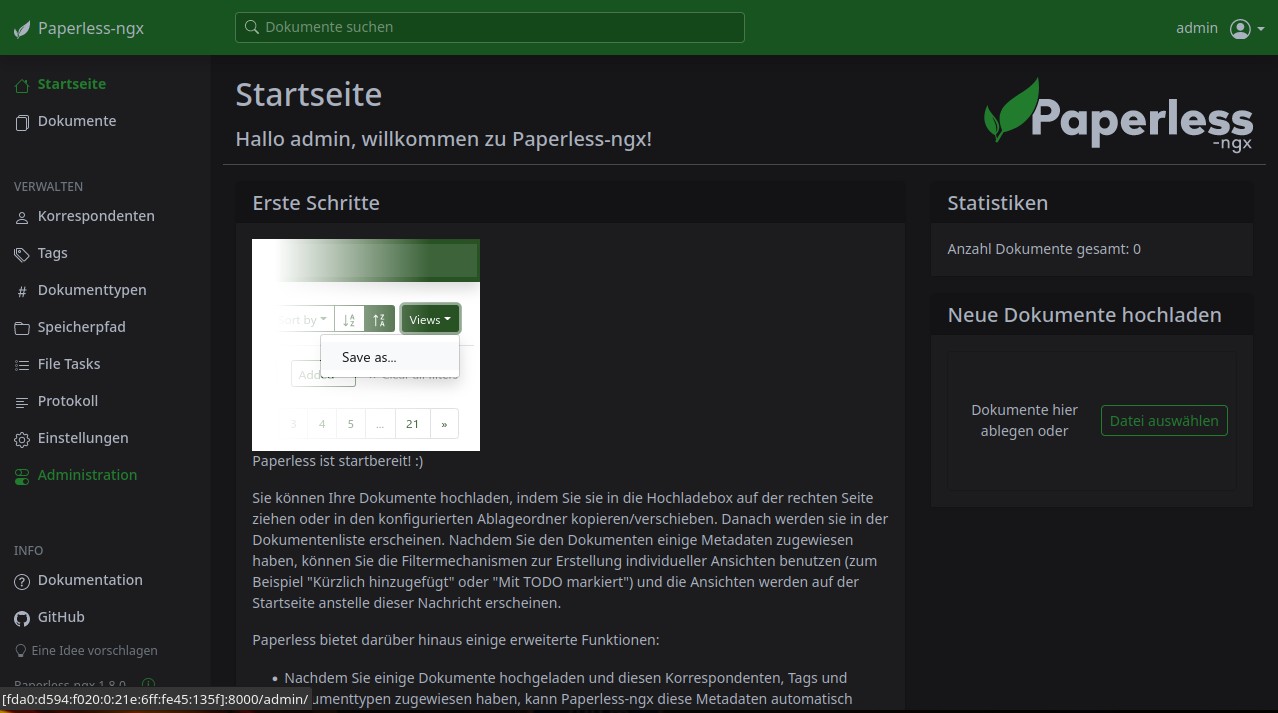Click the Speicherpfad folder icon
Image resolution: width=1278 pixels, height=713 pixels.
[x=22, y=328]
